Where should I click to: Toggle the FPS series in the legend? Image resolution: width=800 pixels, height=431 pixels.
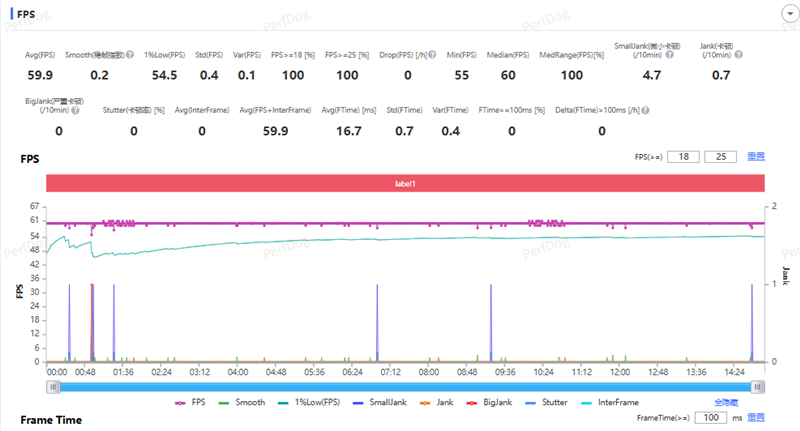tap(191, 402)
